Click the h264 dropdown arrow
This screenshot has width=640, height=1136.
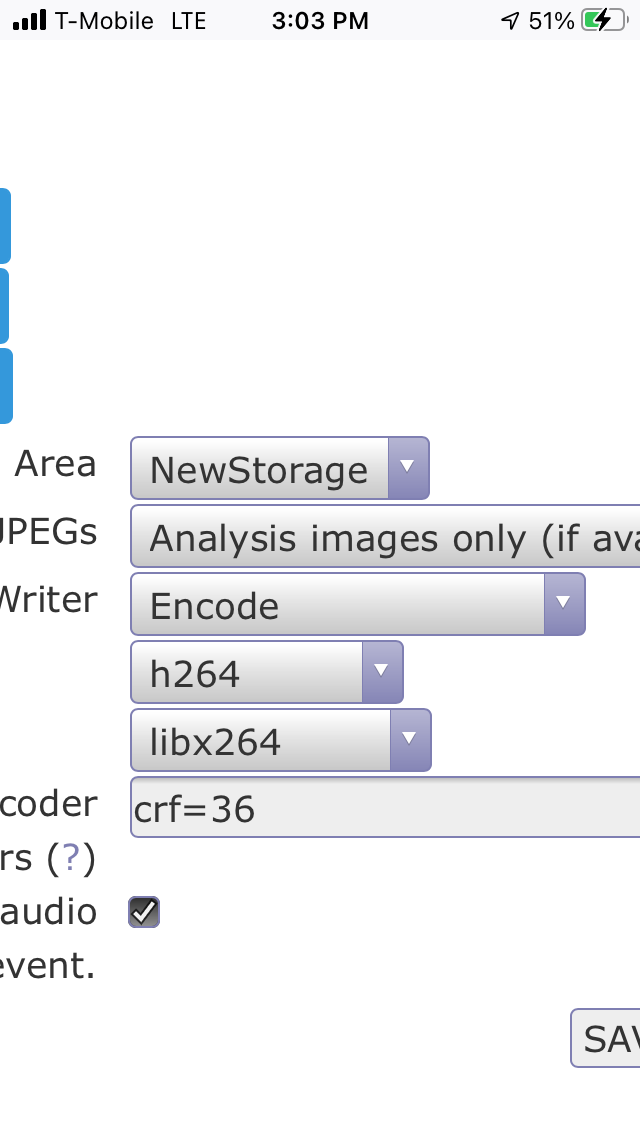[x=382, y=672]
